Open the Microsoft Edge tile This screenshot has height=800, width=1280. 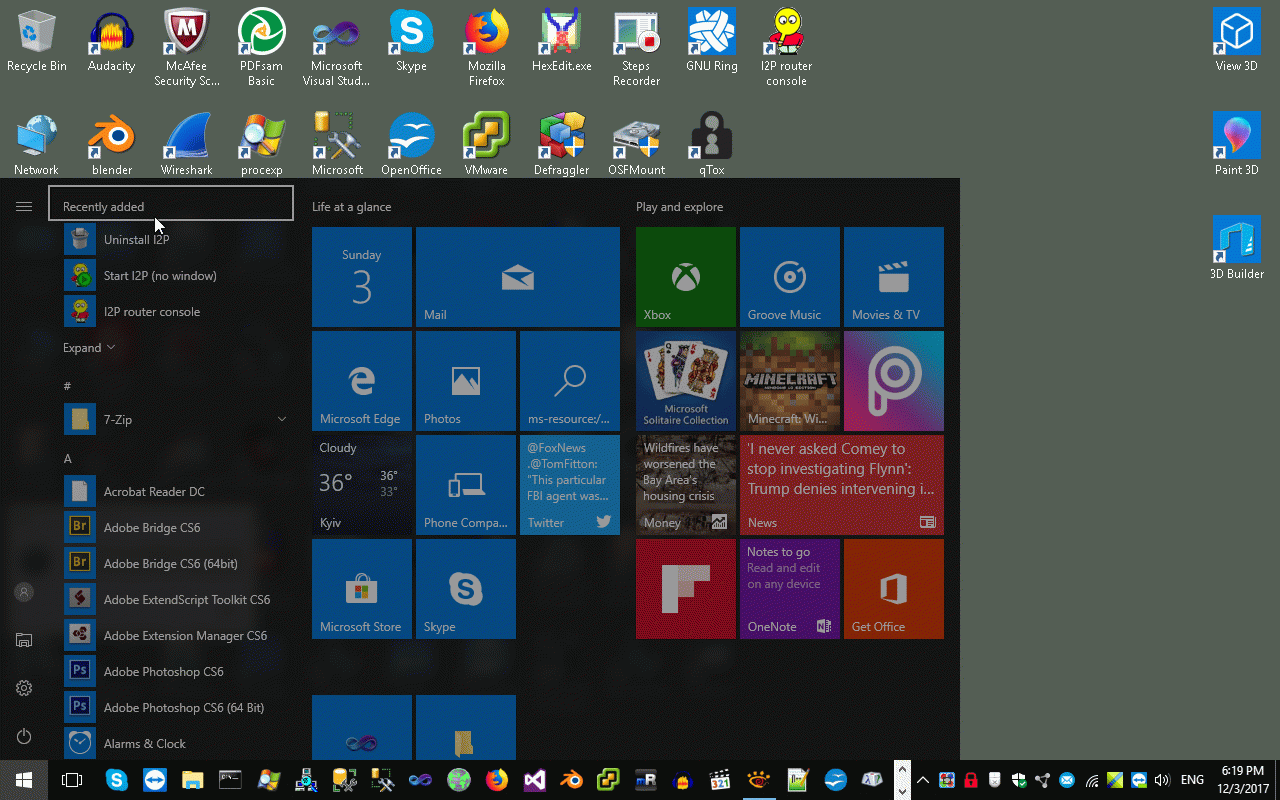pos(362,381)
